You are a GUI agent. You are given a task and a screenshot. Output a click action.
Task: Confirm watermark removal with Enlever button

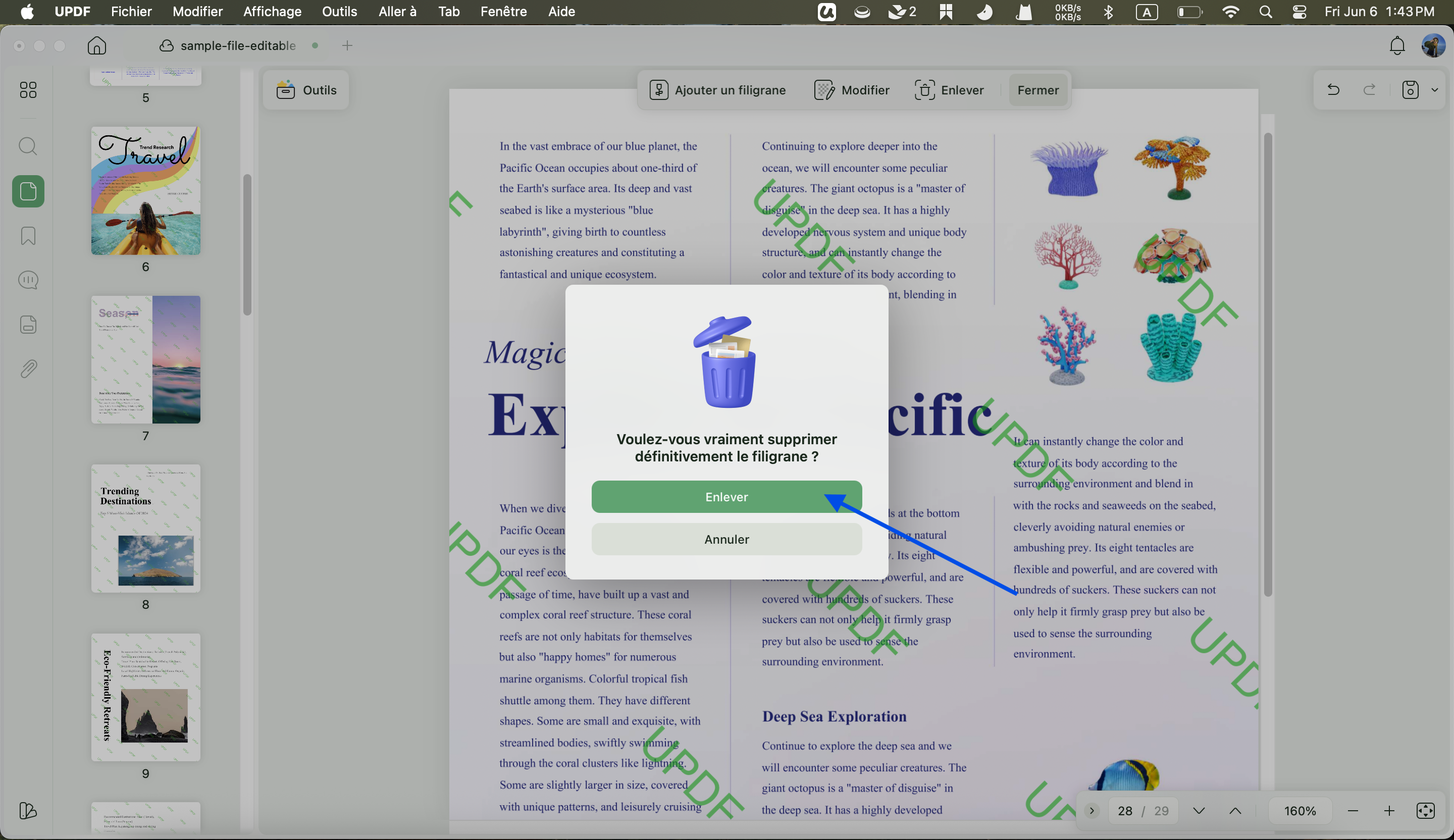pos(726,497)
